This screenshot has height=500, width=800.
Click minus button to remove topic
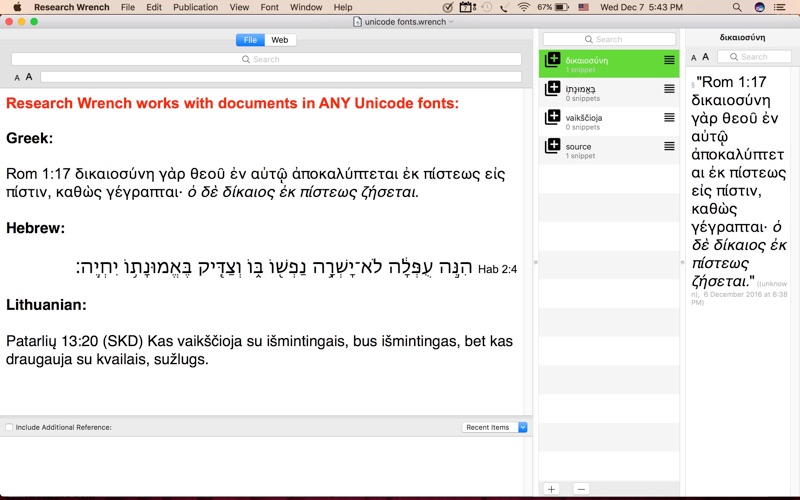pyautogui.click(x=581, y=489)
